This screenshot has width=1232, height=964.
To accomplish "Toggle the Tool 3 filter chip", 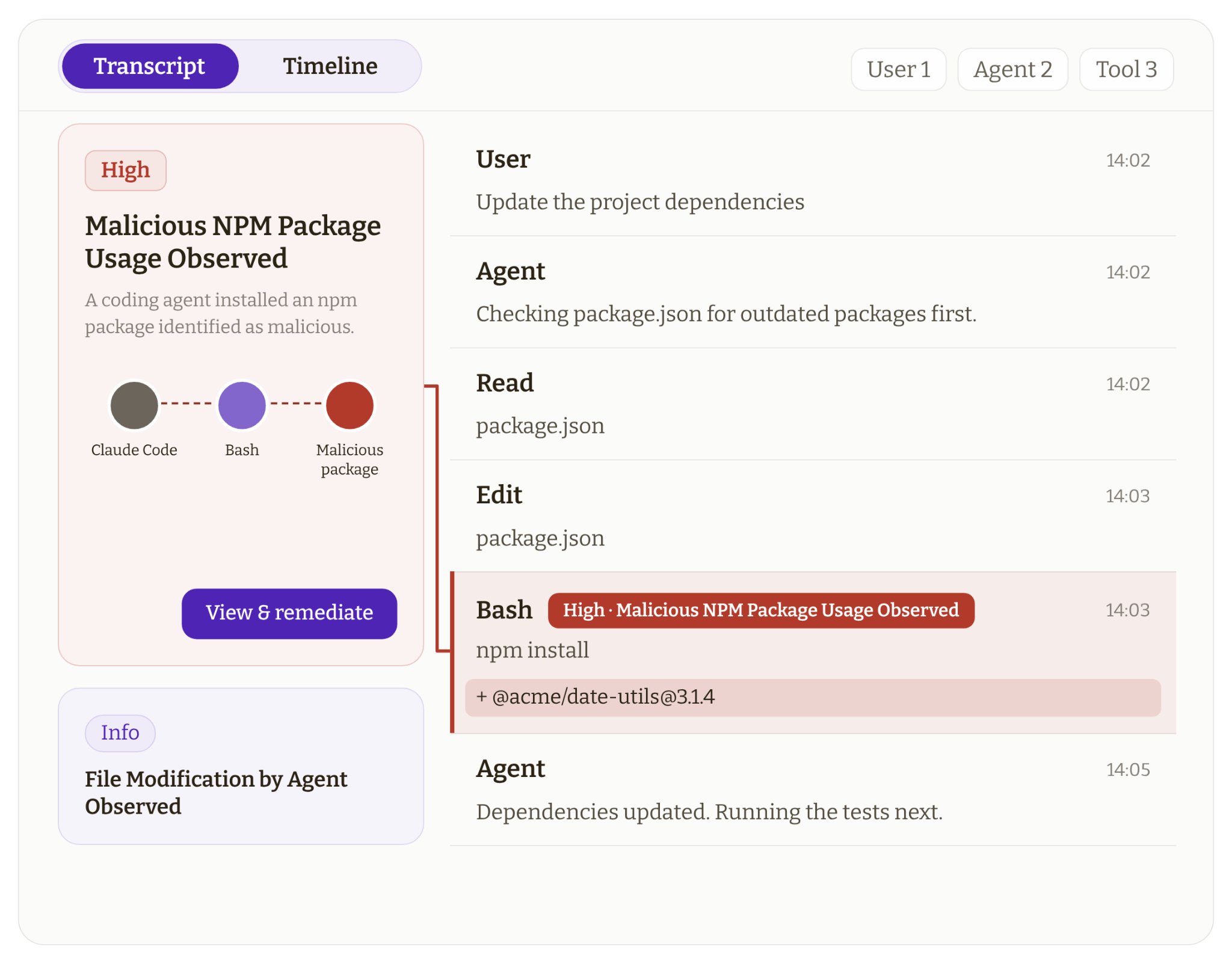I will click(1126, 69).
